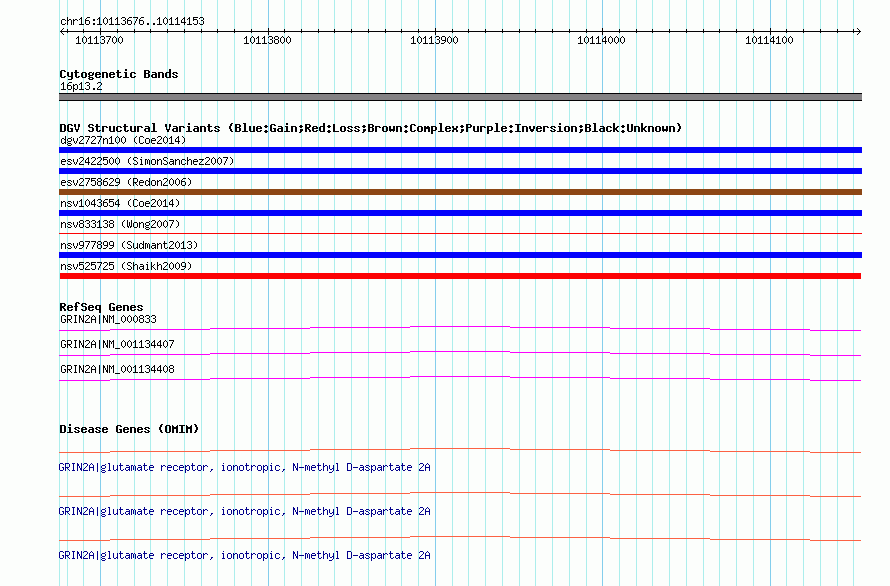Screen dimensions: 890x586
Task: Click the blue bar under dgv2727n100
Action: pyautogui.click(x=460, y=150)
